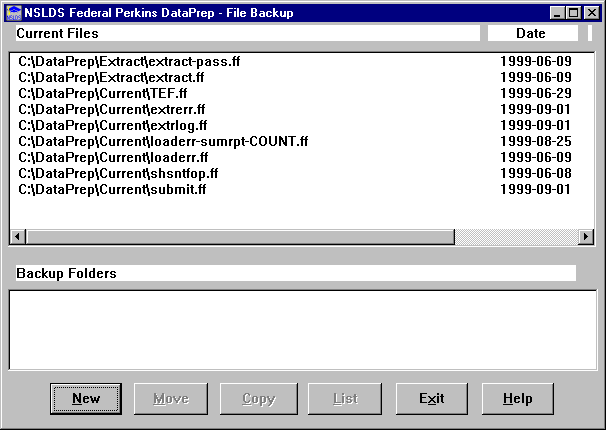Select loaderr-sumrpt-COUNT.ff file row
The width and height of the screenshot is (606, 430).
[301, 141]
